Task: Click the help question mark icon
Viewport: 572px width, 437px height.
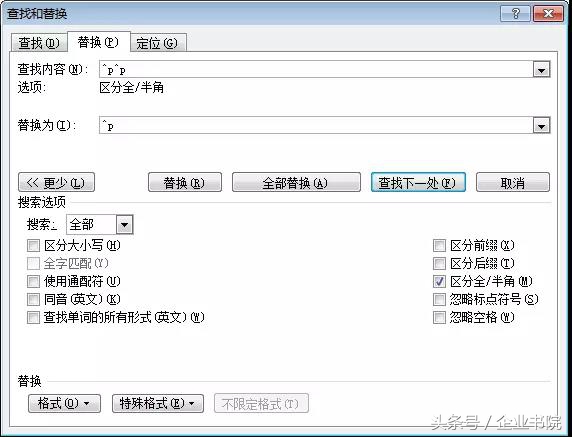Action: [515, 14]
